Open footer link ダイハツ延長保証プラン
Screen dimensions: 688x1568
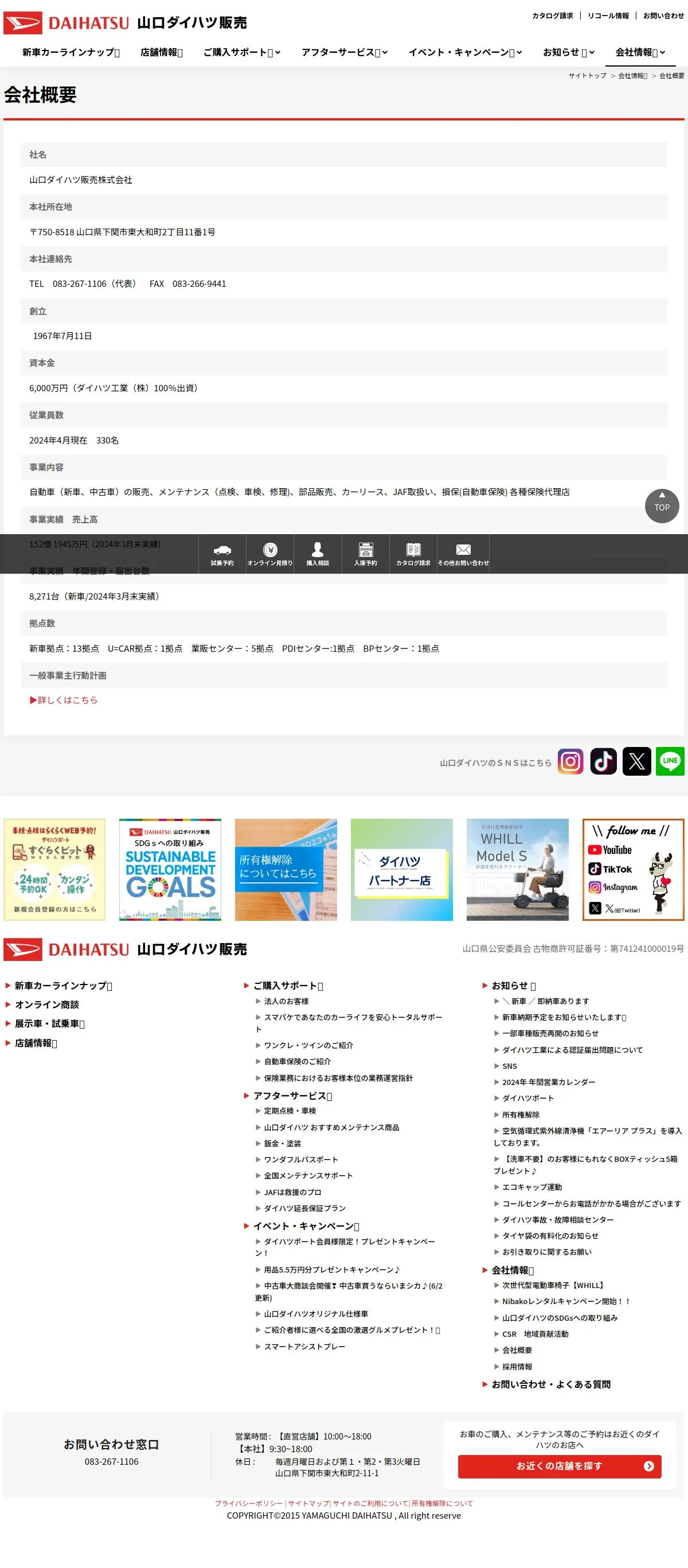click(x=305, y=1208)
